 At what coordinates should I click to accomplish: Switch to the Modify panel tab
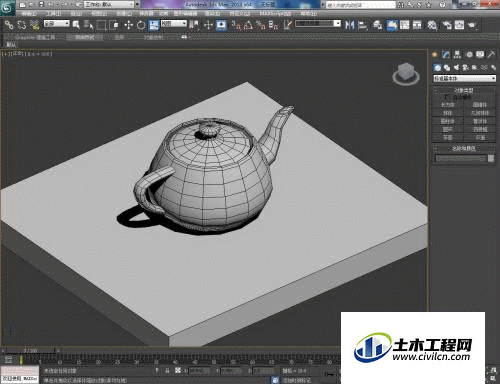[x=446, y=54]
